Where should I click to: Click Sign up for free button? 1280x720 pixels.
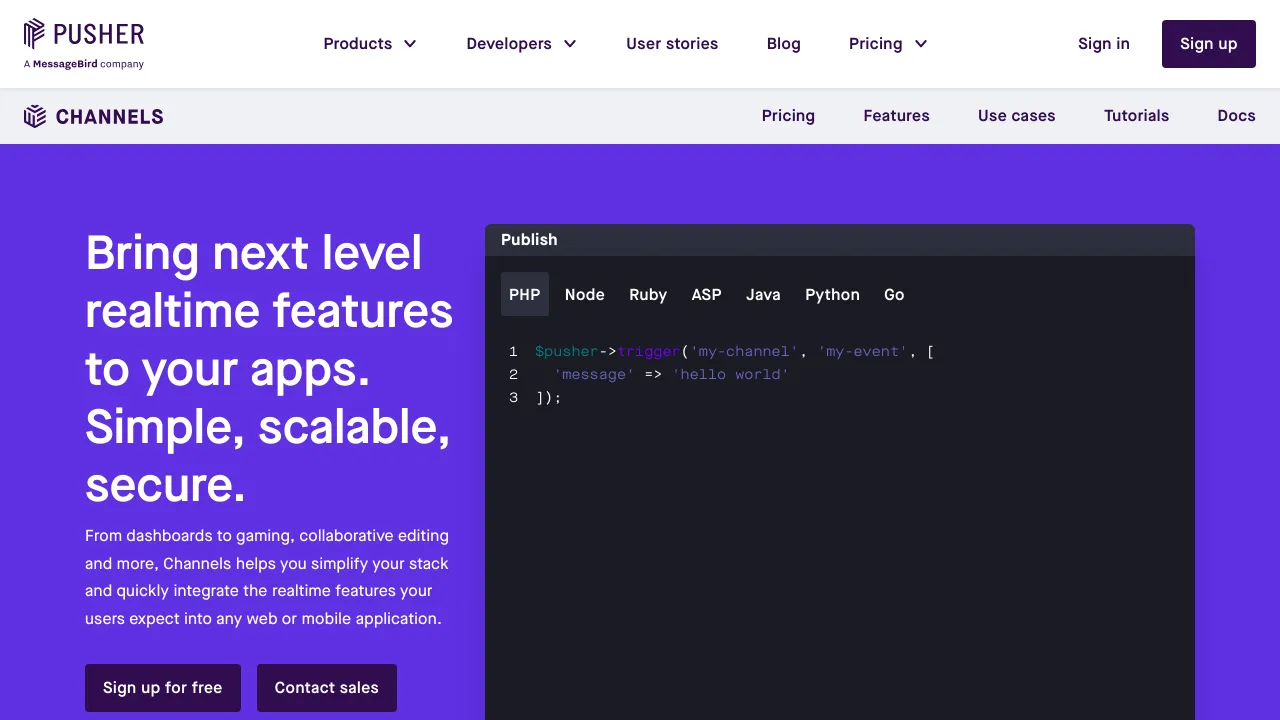[163, 688]
